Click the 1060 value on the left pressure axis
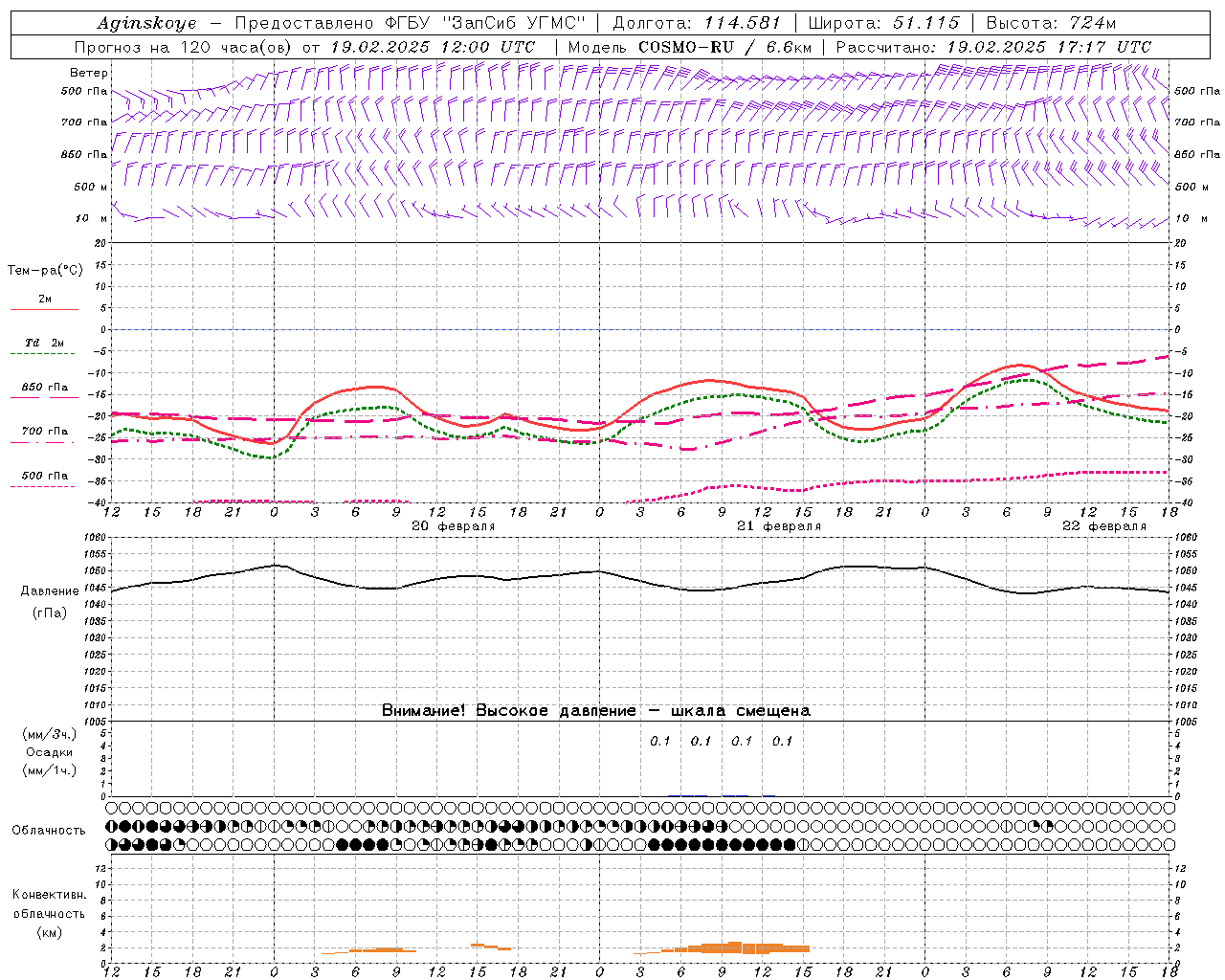Screen dimensions: 1225x980 coord(97,538)
